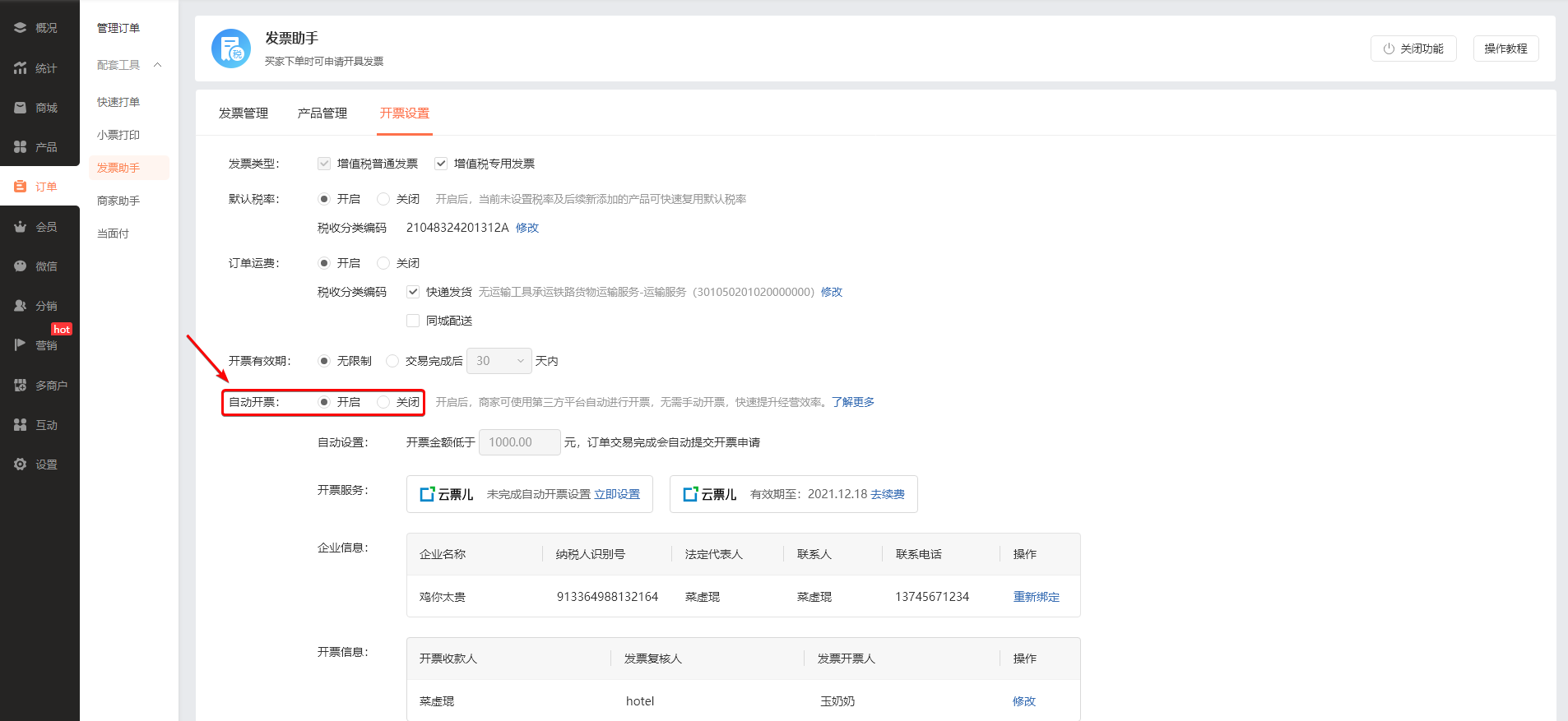
Task: Click the 了解更多 link
Action: point(853,402)
